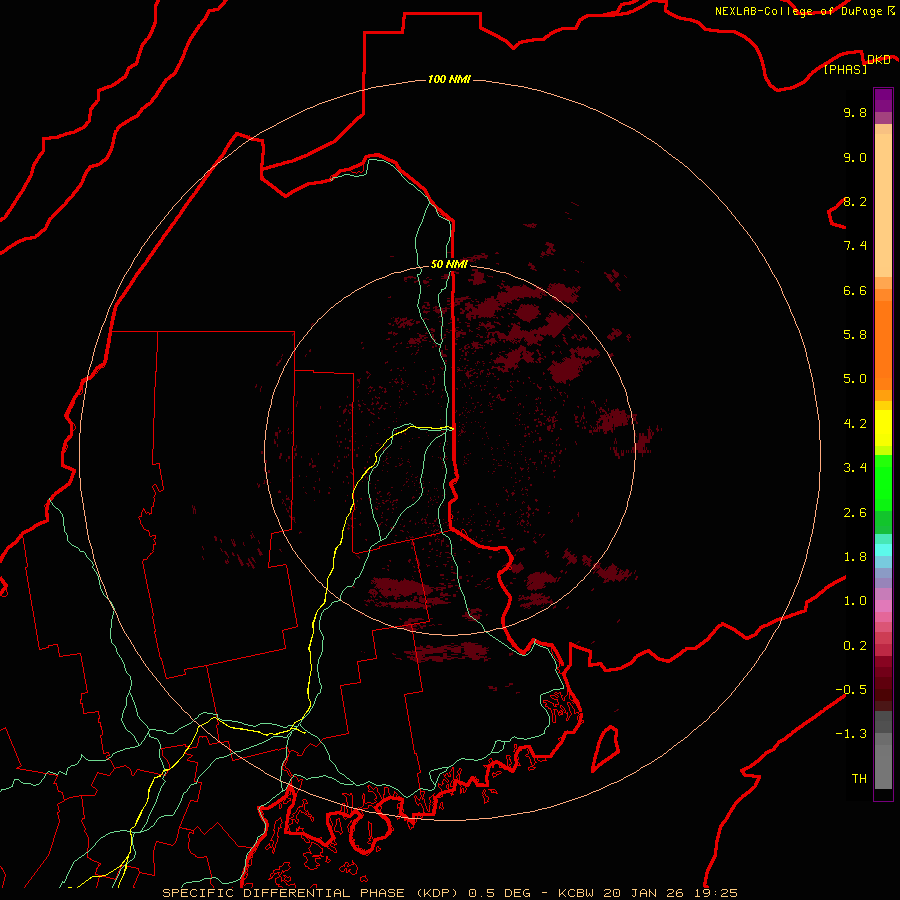The height and width of the screenshot is (900, 900).
Task: Click the 7.4 value on the color scale
Action: [855, 246]
